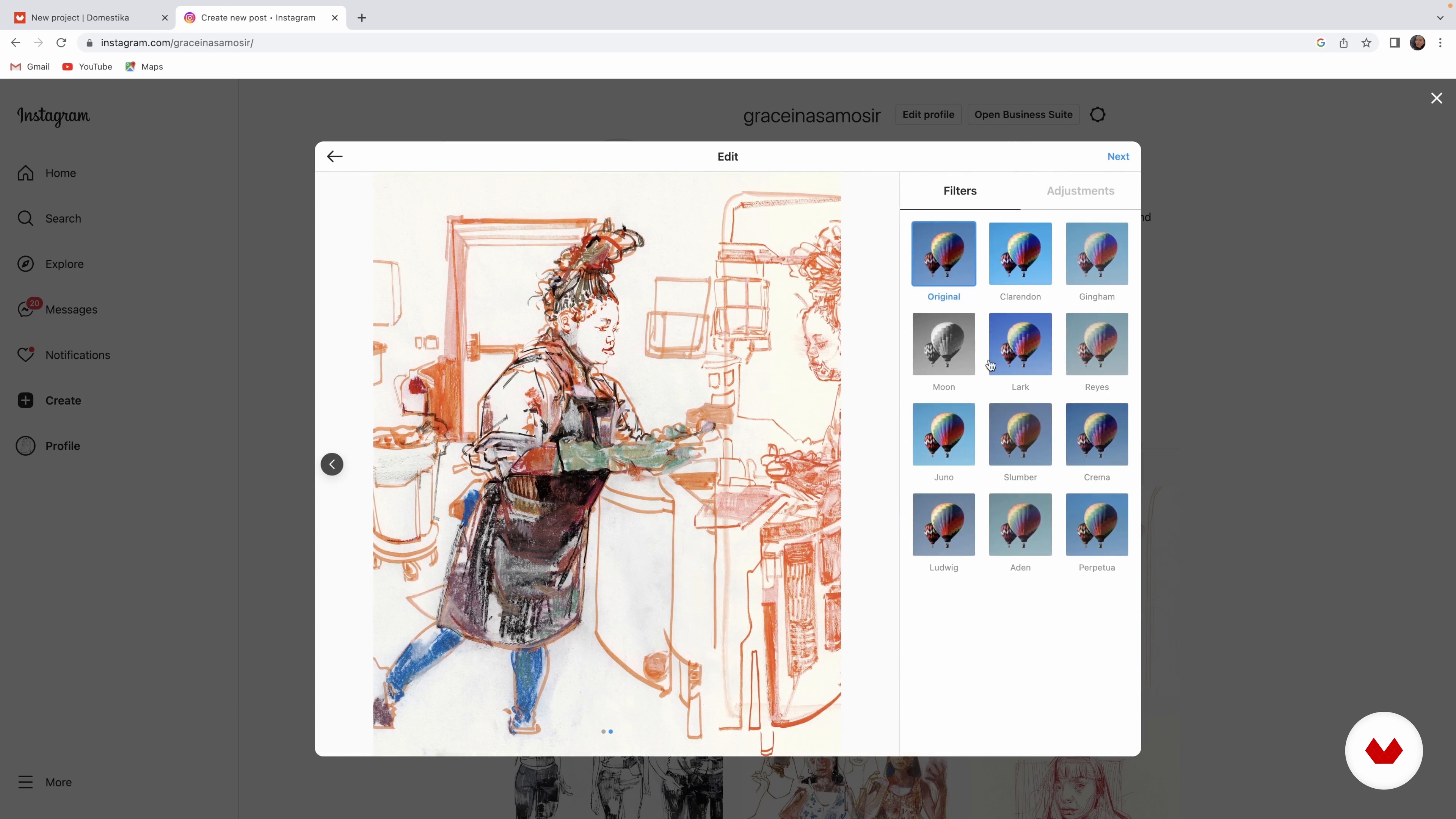Image resolution: width=1456 pixels, height=819 pixels.
Task: Apply the Clarendon filter
Action: 1020,254
